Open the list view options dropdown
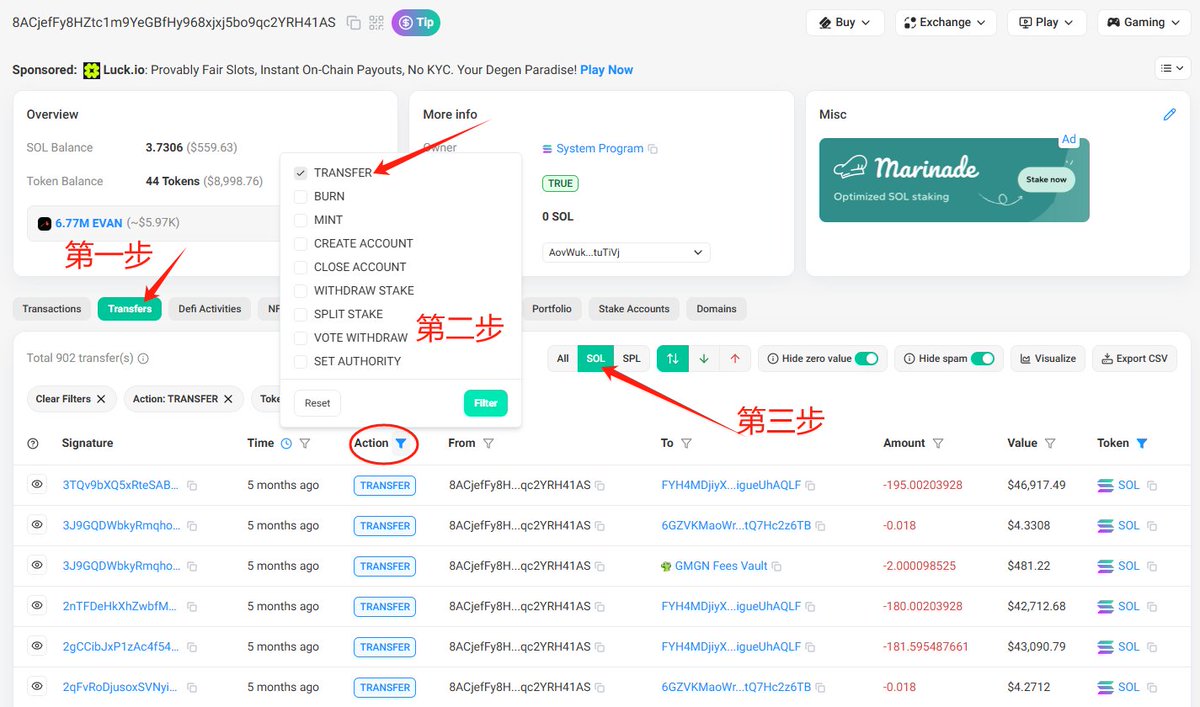1200x707 pixels. [x=1170, y=68]
